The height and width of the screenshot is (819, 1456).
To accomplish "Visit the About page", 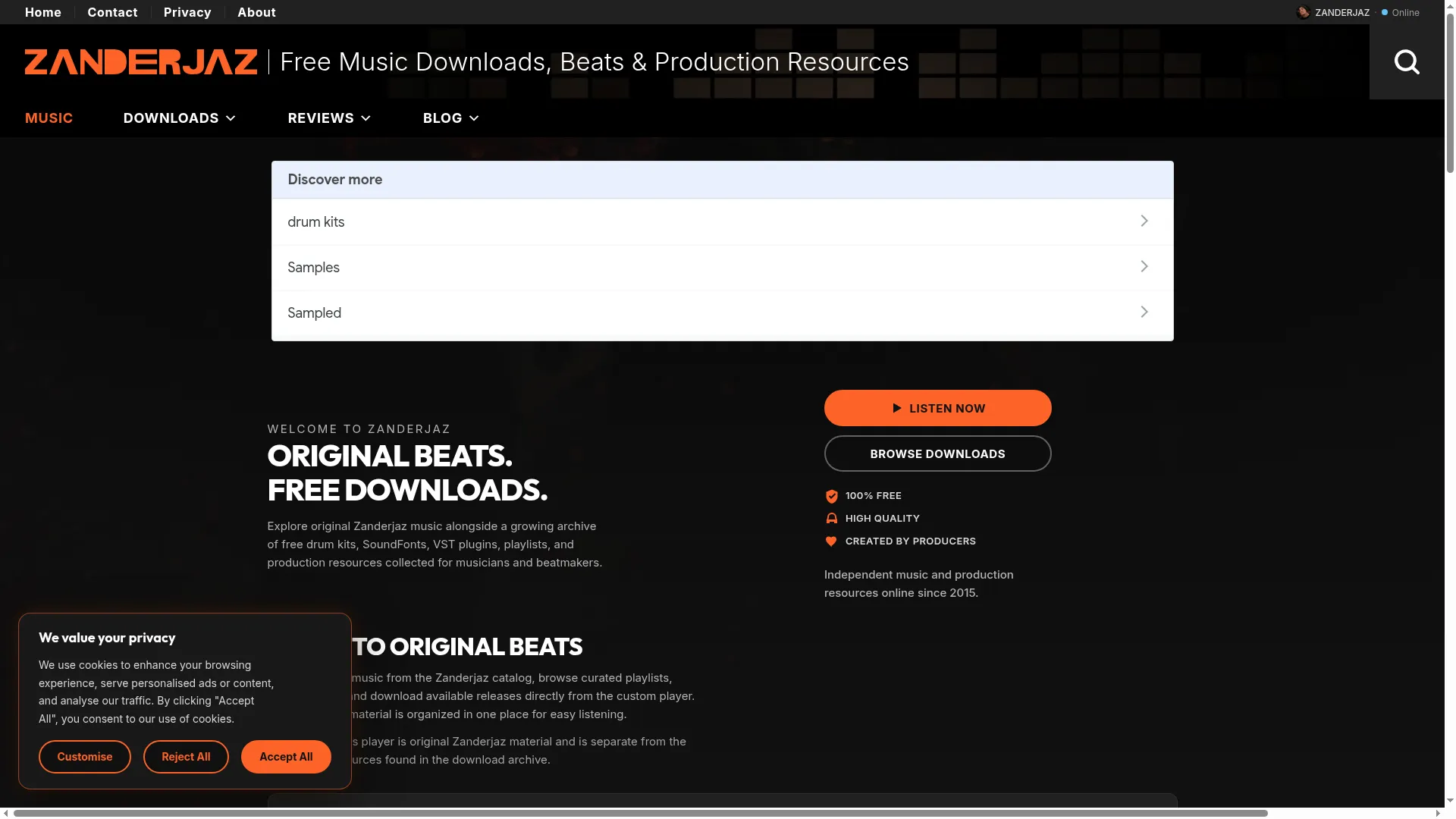I will coord(256,12).
